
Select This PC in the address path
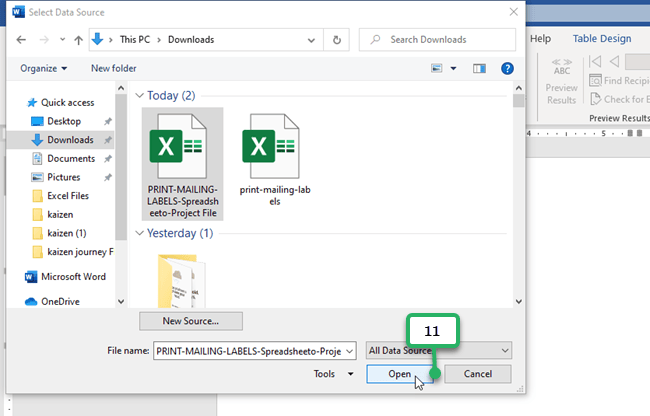coord(135,39)
